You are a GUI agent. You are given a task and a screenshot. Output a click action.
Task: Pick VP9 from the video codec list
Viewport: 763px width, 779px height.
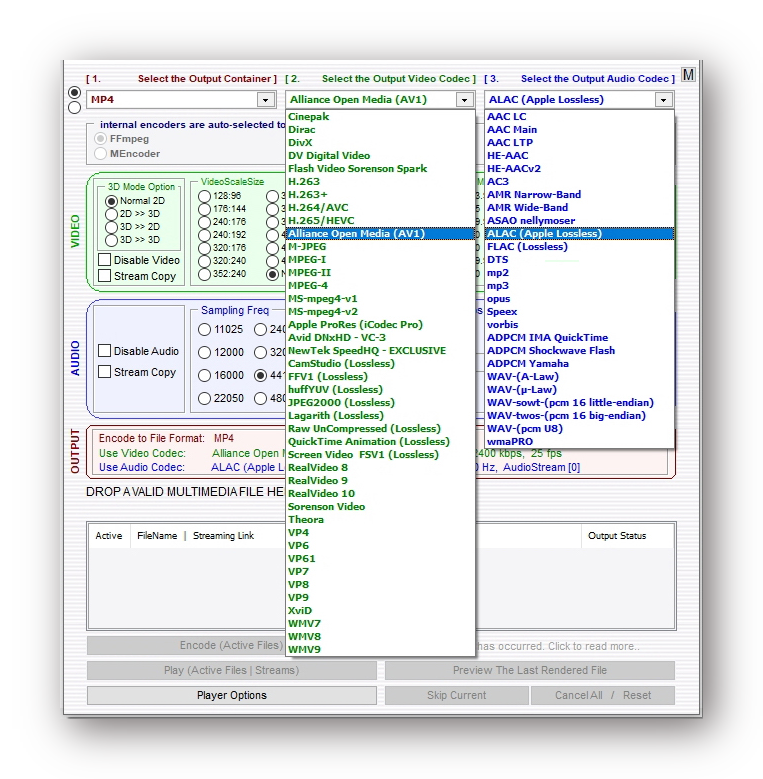(299, 597)
